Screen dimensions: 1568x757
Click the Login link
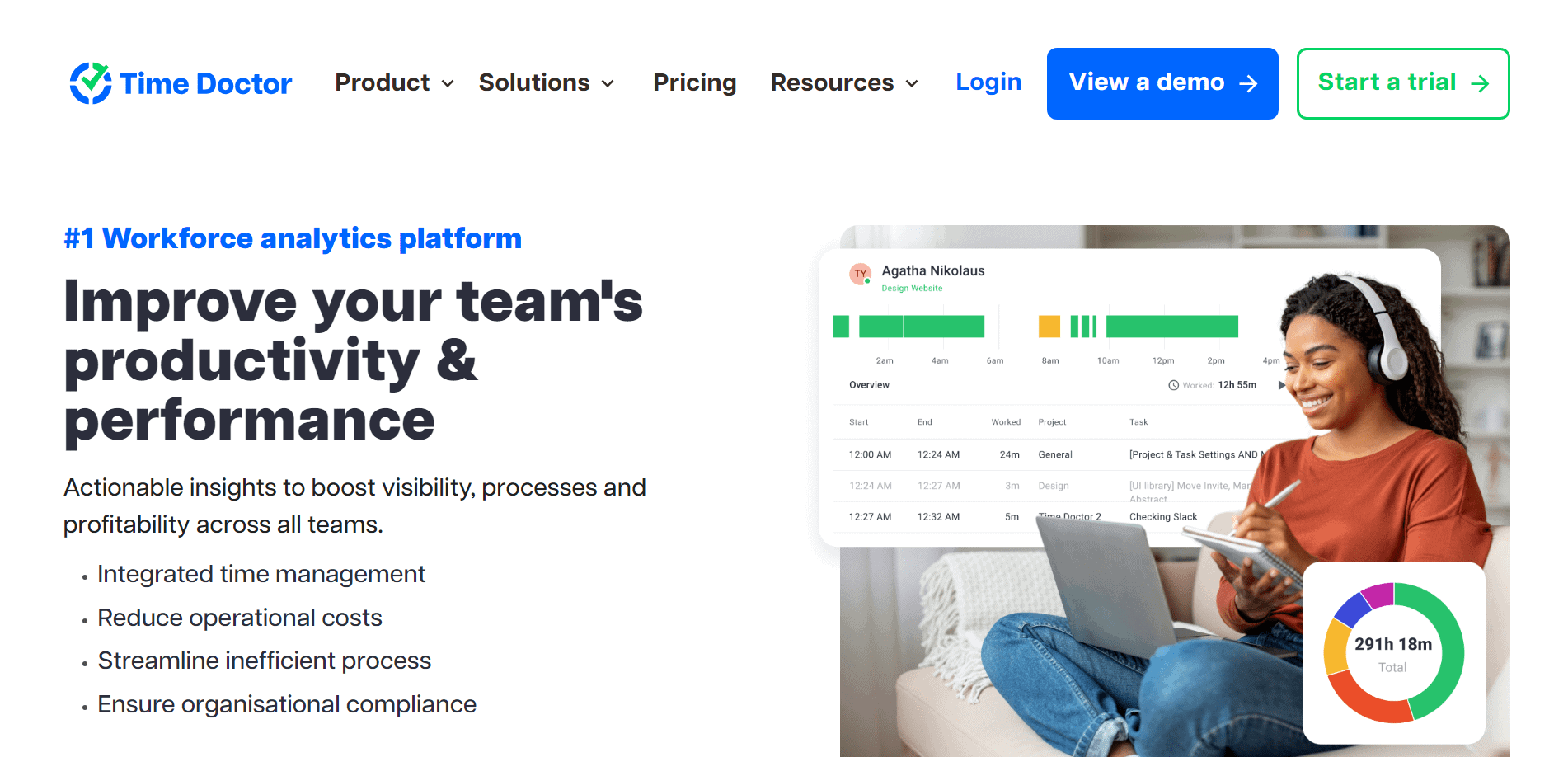pyautogui.click(x=988, y=82)
